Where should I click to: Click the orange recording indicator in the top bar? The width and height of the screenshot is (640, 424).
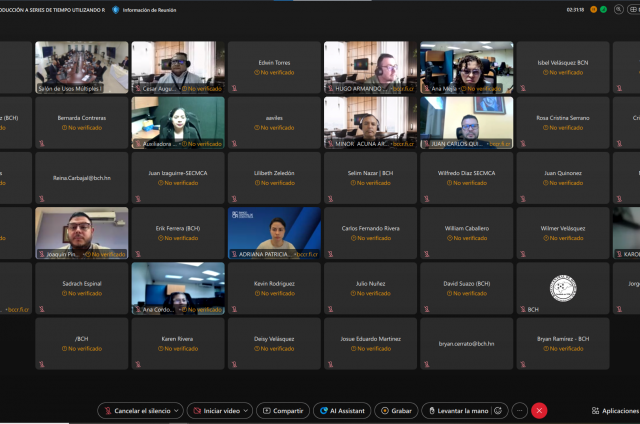click(x=593, y=9)
